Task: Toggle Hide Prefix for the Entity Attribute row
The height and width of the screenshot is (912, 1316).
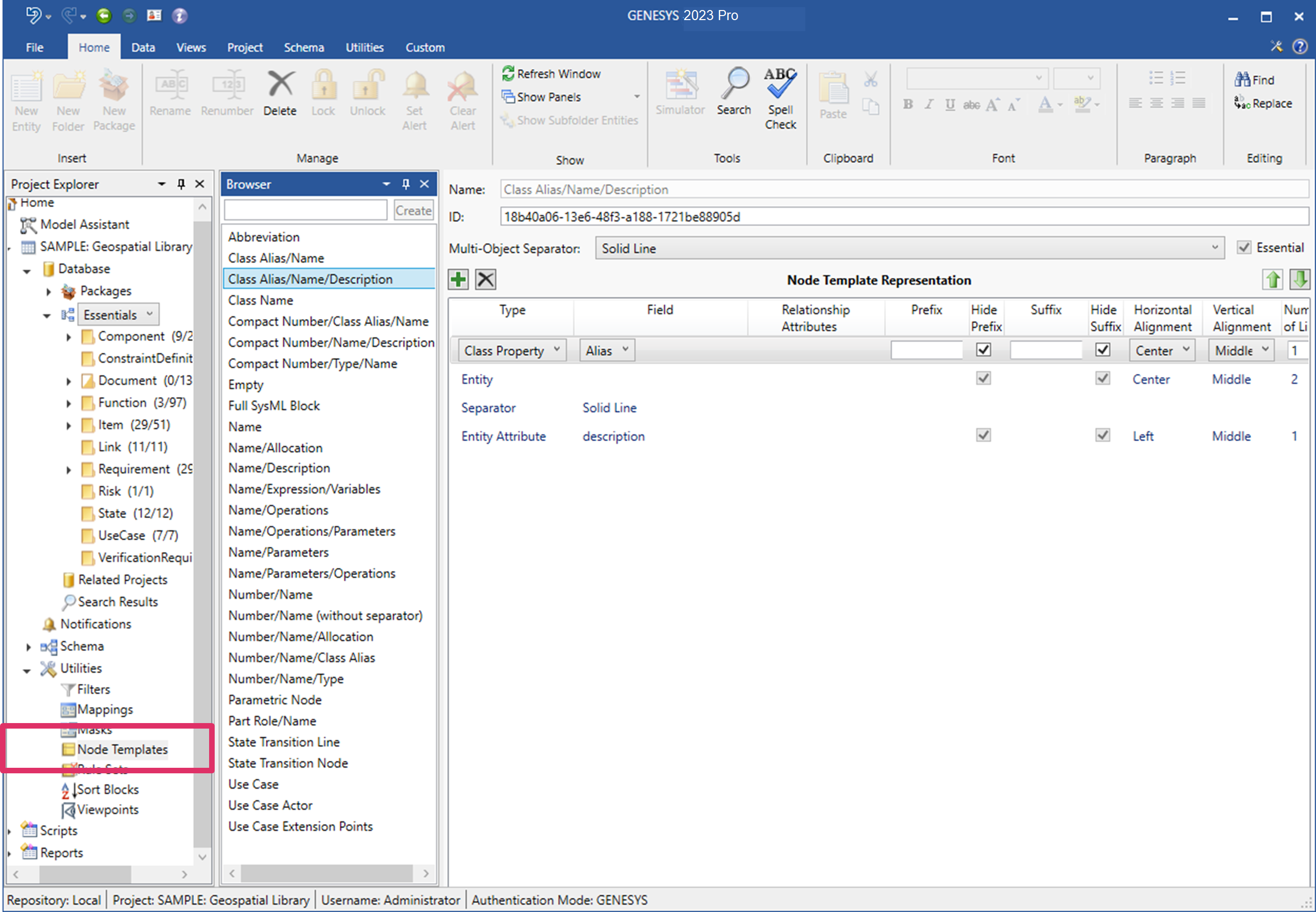Action: point(983,436)
